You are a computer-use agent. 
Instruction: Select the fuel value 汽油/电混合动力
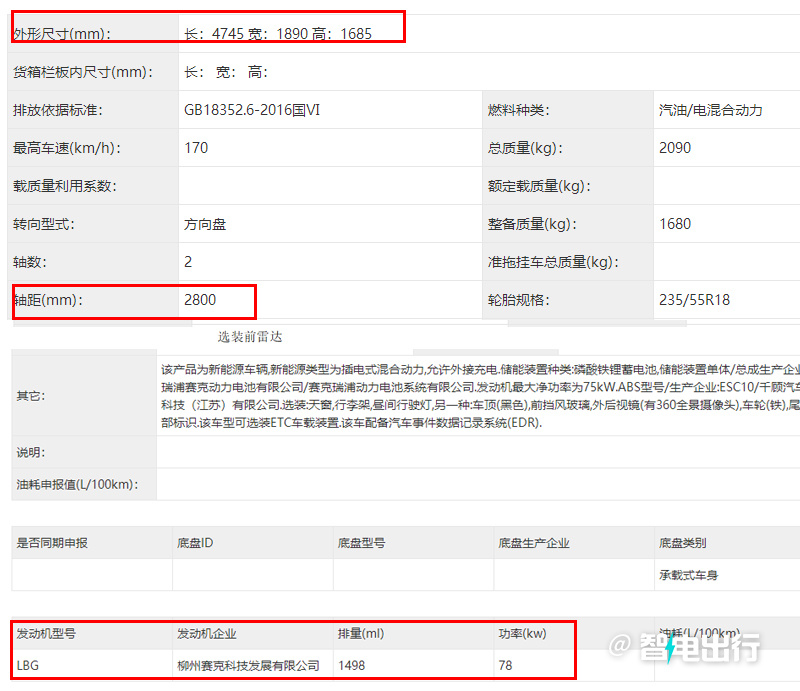point(710,110)
